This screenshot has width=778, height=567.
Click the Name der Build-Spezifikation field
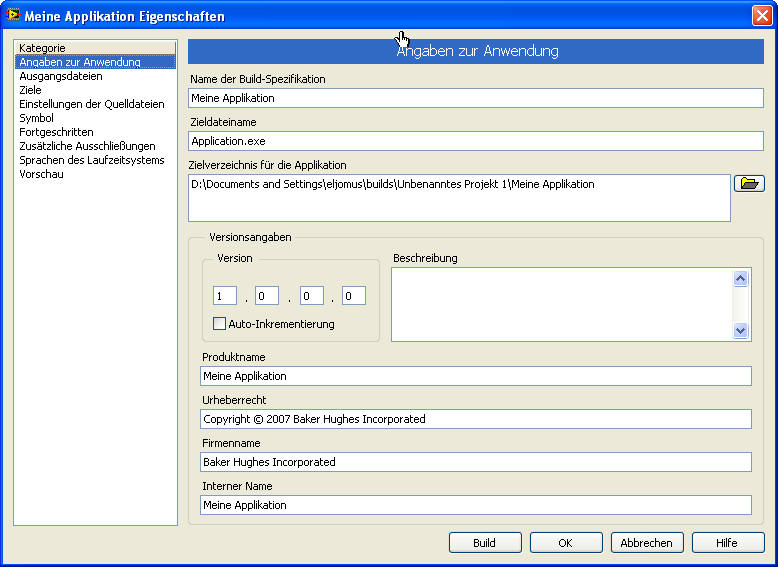[x=476, y=98]
